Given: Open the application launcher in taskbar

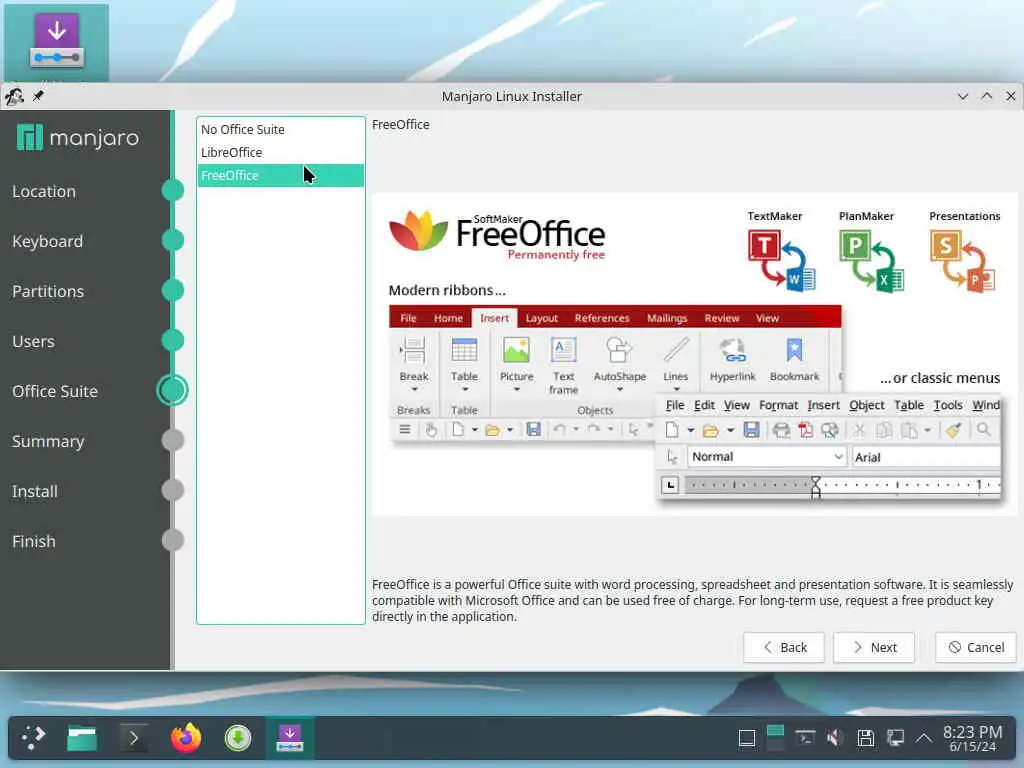Looking at the screenshot, I should [x=32, y=738].
